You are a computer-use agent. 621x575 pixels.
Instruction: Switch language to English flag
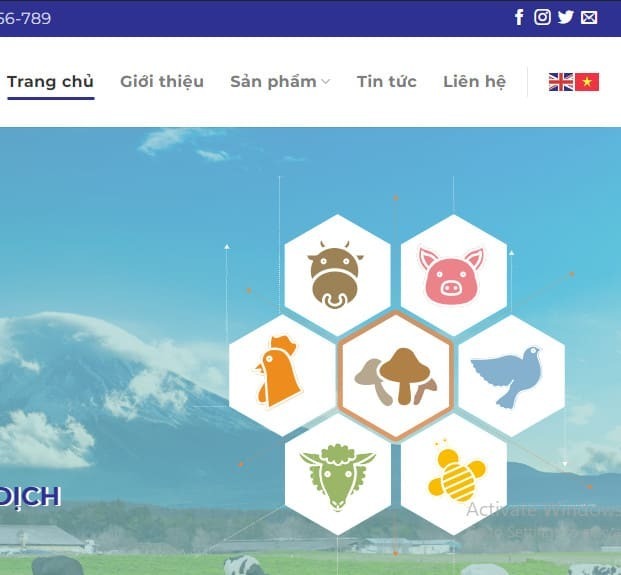[x=561, y=82]
